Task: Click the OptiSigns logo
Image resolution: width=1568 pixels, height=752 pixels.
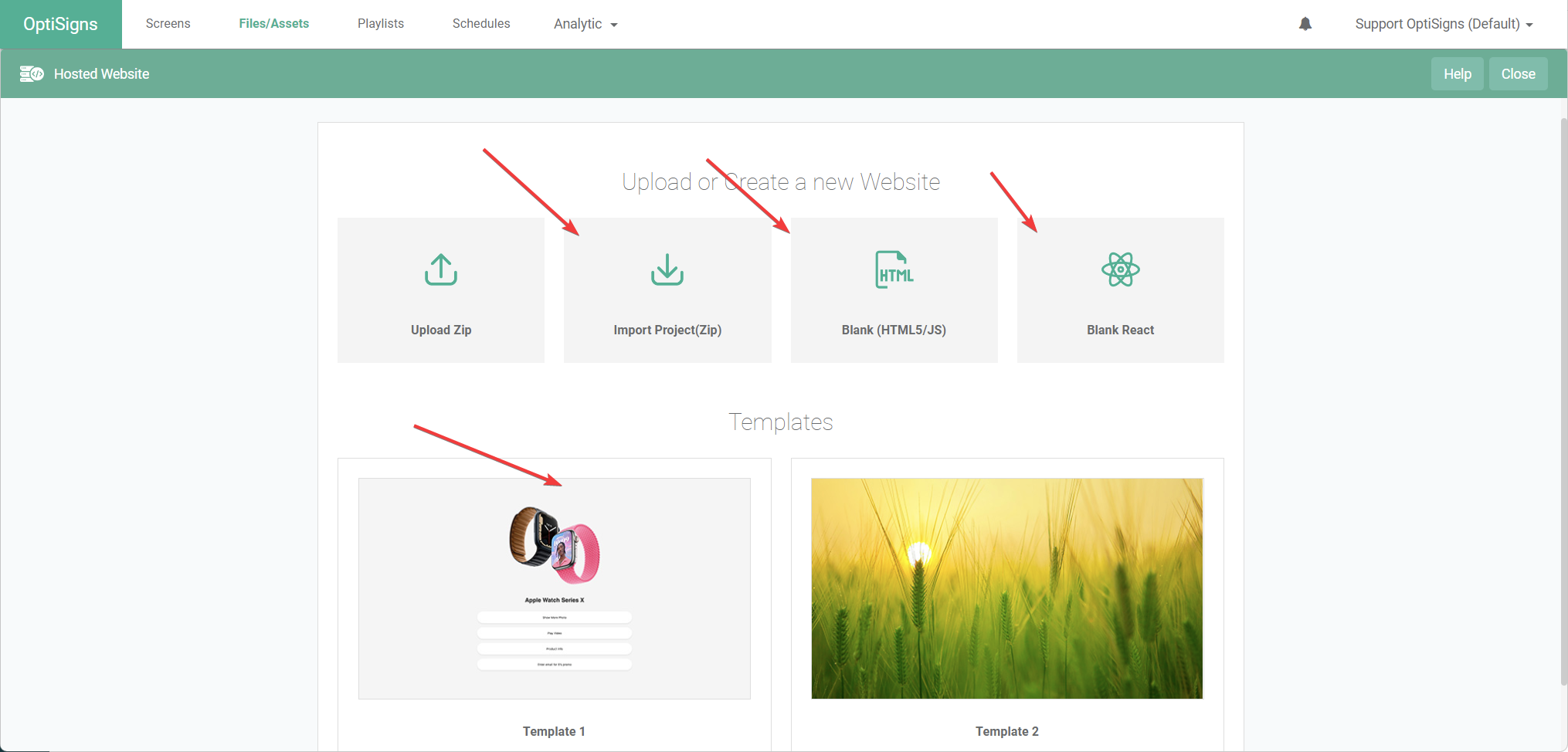Action: point(60,24)
